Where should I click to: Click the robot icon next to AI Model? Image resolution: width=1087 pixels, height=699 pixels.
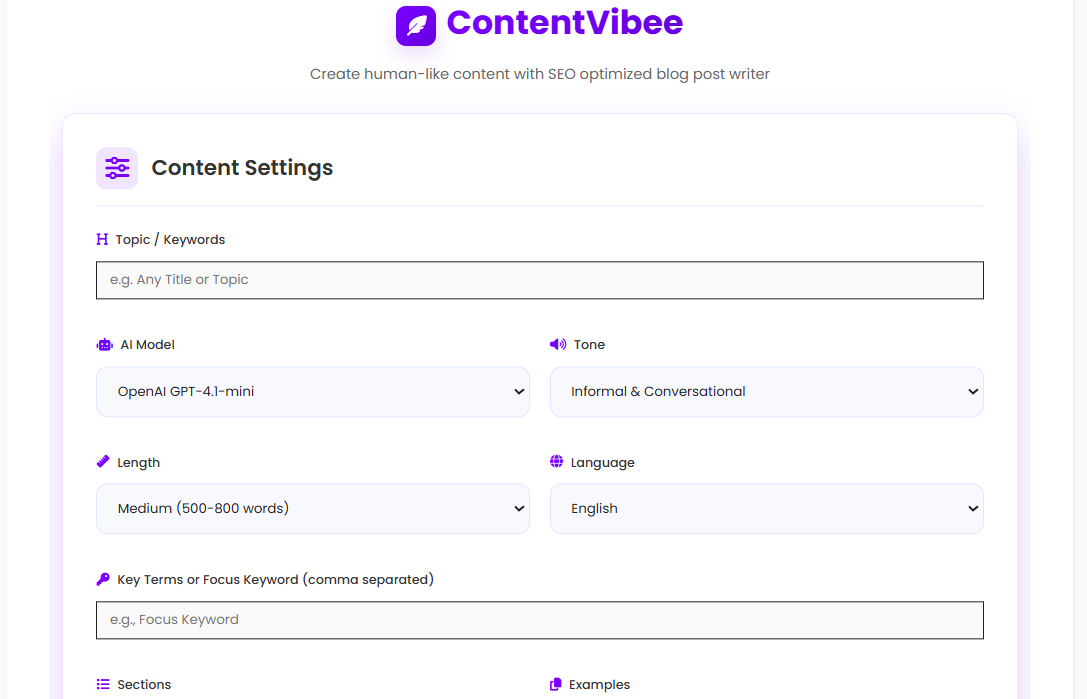pos(105,345)
